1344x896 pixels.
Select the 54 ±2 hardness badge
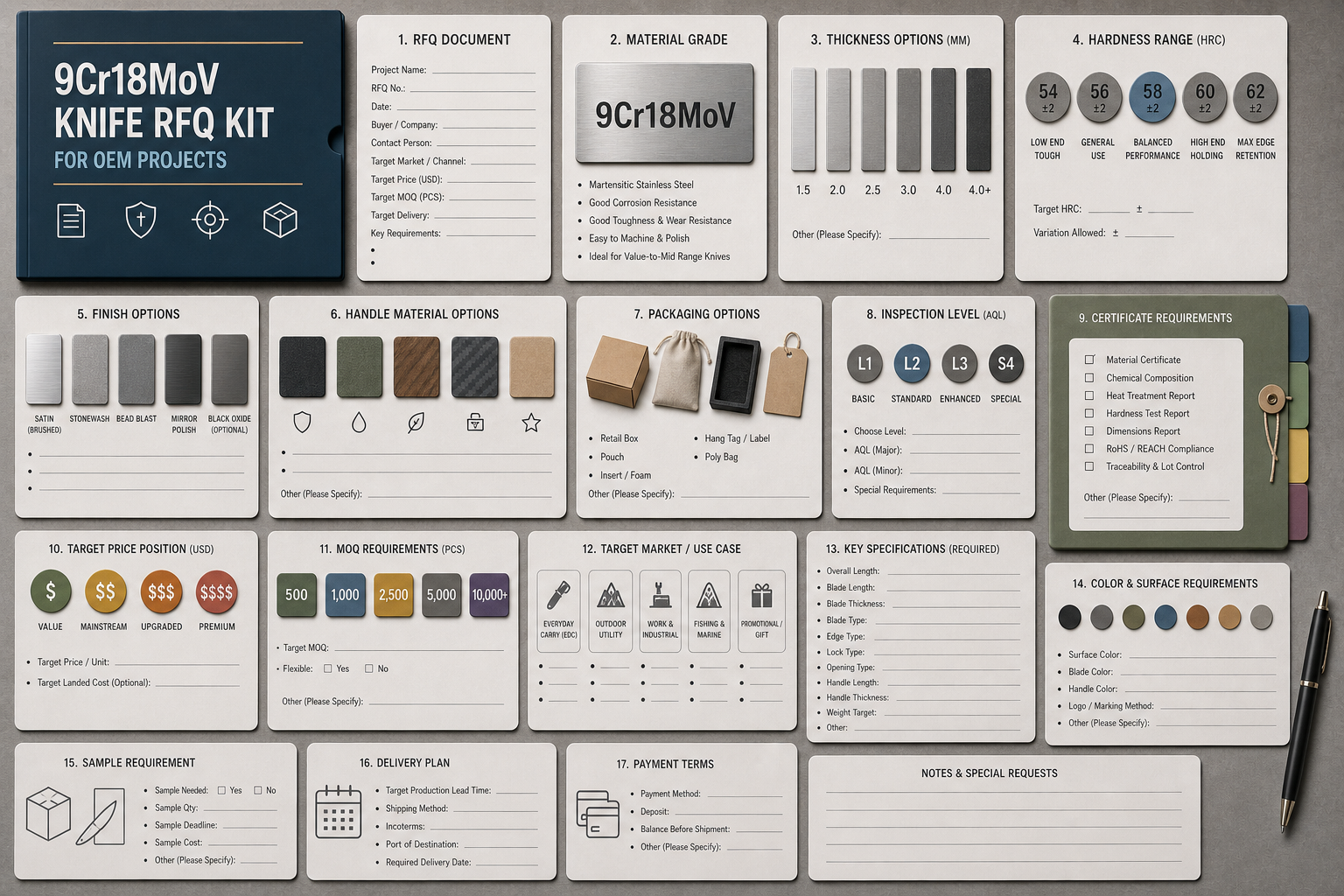click(1048, 97)
